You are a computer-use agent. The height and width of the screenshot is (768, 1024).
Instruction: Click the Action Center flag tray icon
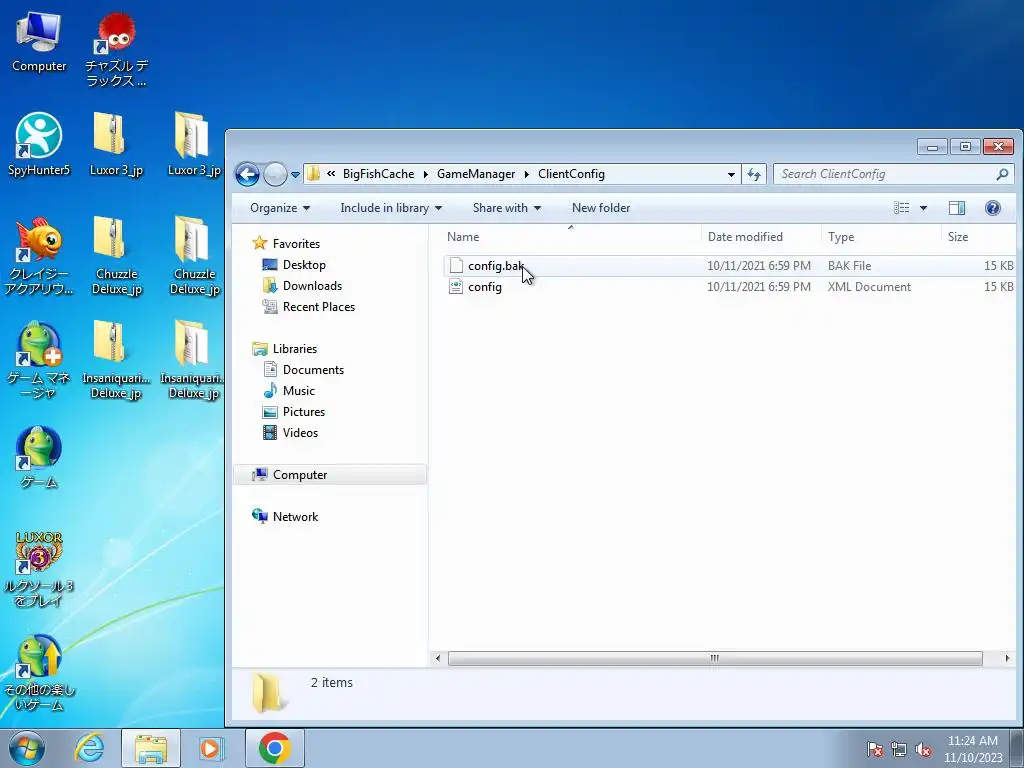[874, 750]
